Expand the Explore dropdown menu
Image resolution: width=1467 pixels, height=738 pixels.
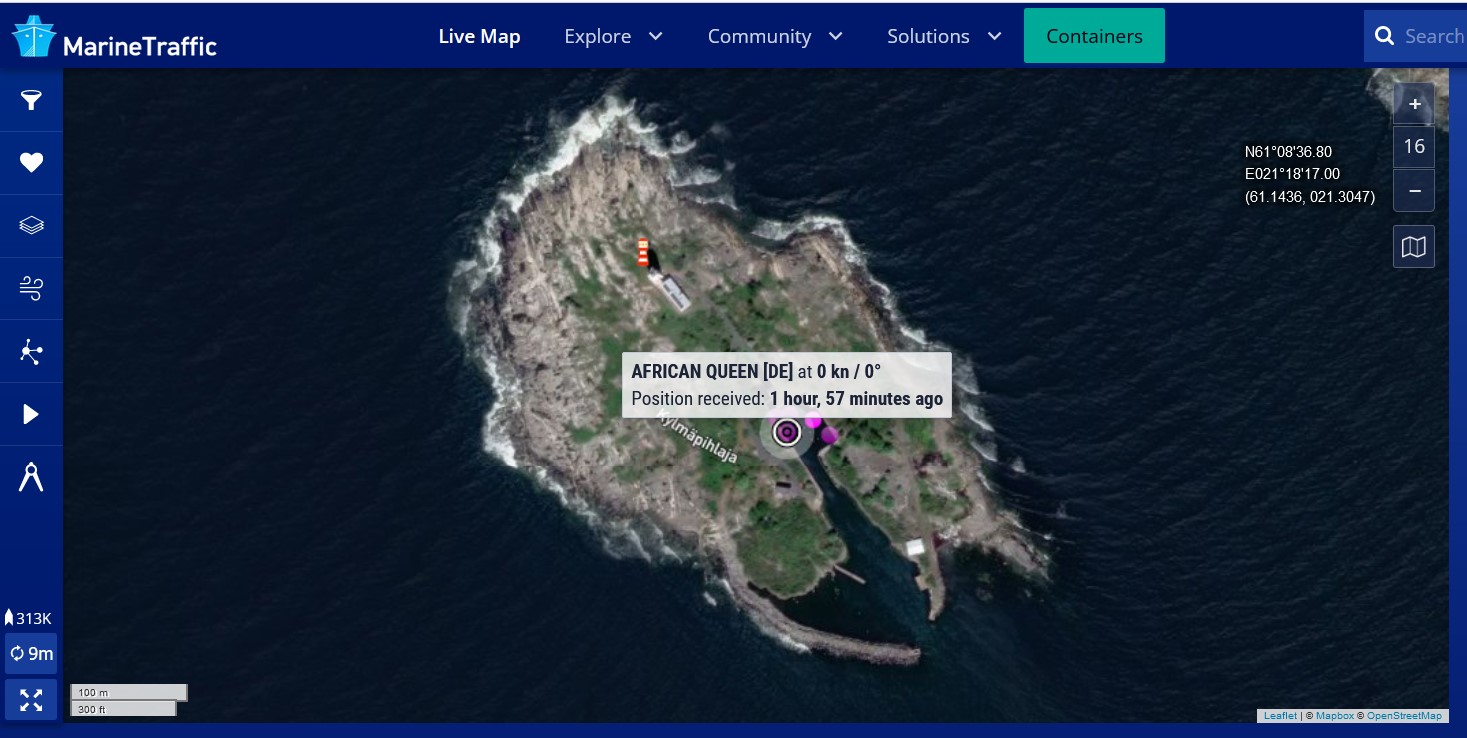pos(613,37)
